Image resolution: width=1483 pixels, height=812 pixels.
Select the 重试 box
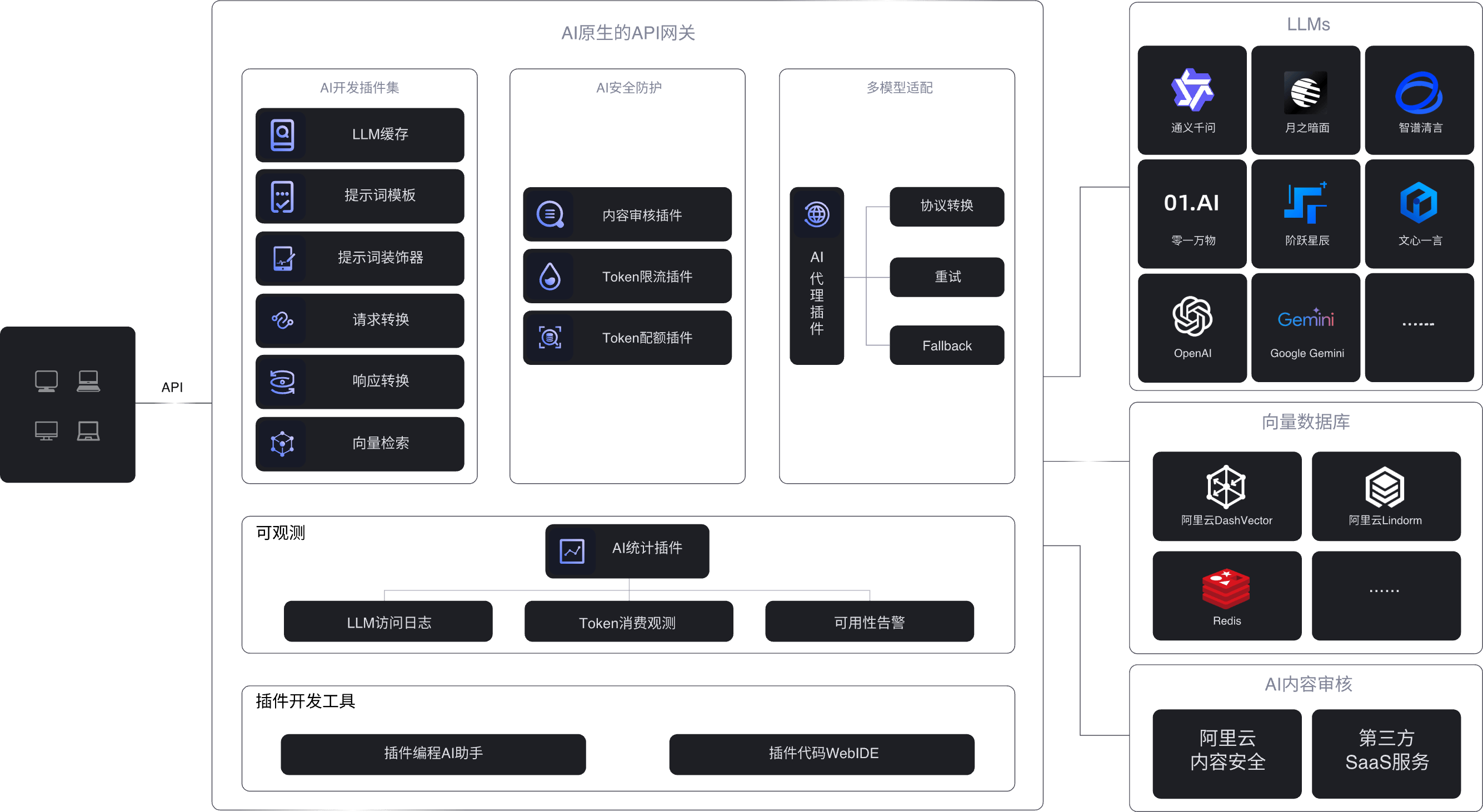pyautogui.click(x=946, y=277)
